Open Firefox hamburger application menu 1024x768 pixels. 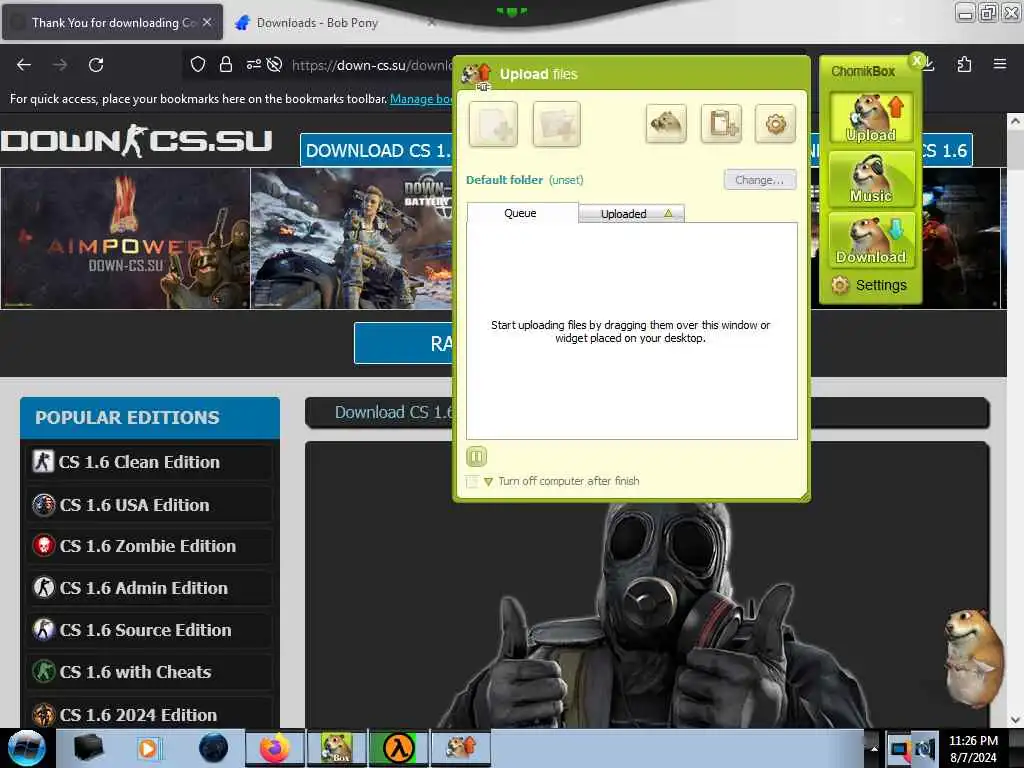click(999, 64)
